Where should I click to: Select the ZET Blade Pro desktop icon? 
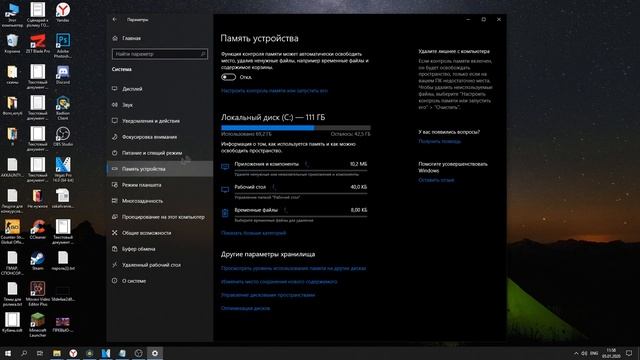[38, 43]
